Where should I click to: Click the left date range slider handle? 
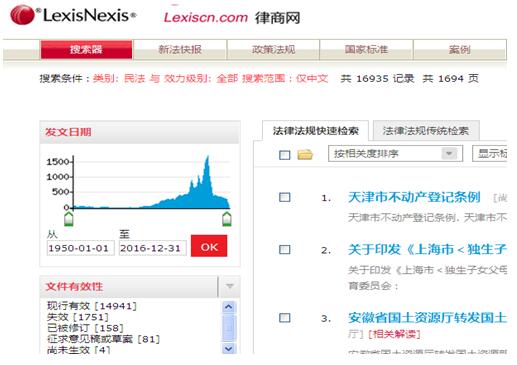pyautogui.click(x=69, y=219)
